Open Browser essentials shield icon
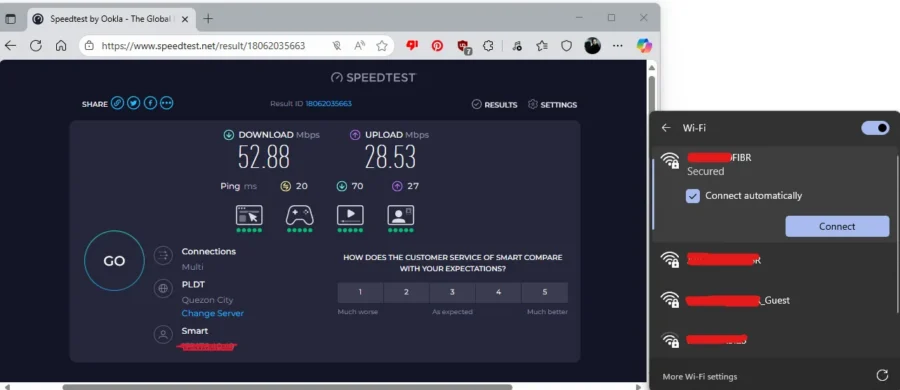 pyautogui.click(x=567, y=46)
